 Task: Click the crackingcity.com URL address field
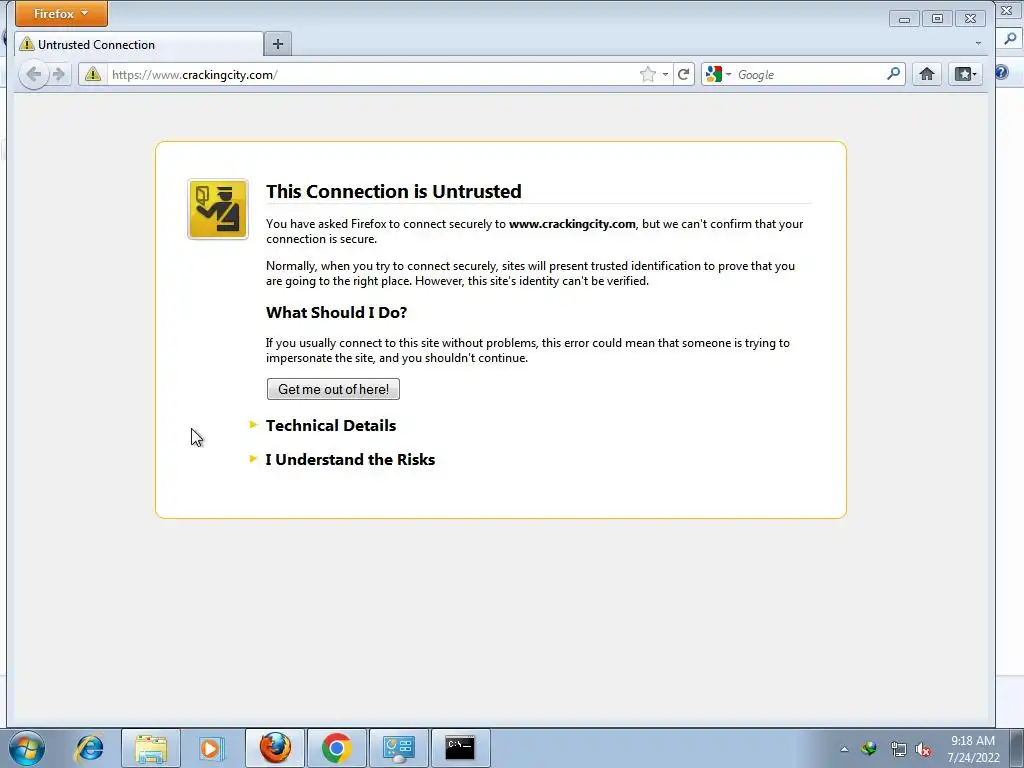(372, 74)
